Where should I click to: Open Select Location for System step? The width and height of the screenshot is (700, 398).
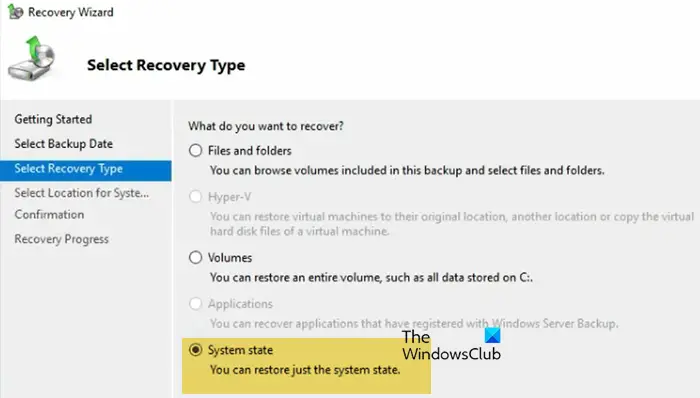82,193
